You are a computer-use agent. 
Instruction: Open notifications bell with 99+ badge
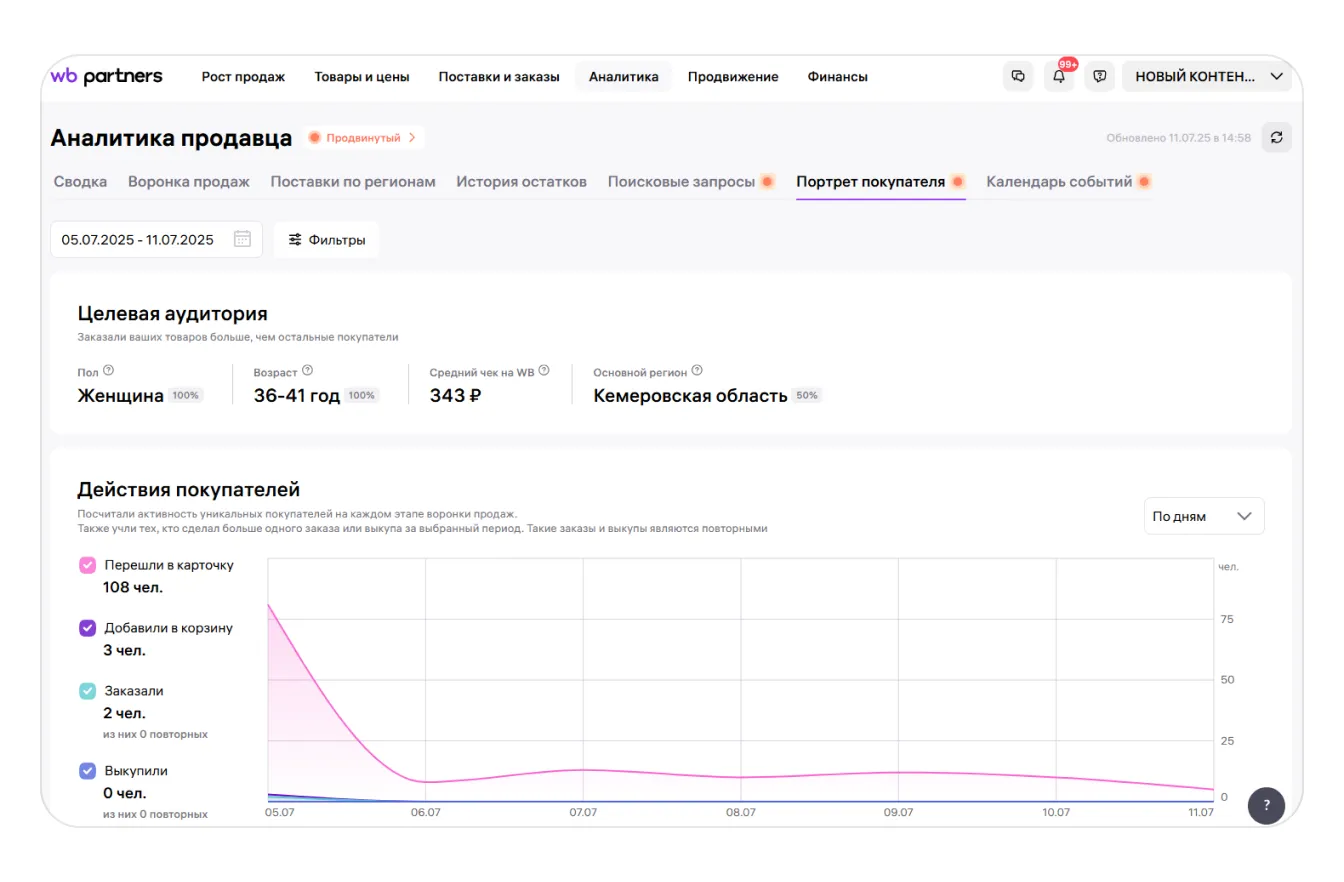[x=1059, y=77]
